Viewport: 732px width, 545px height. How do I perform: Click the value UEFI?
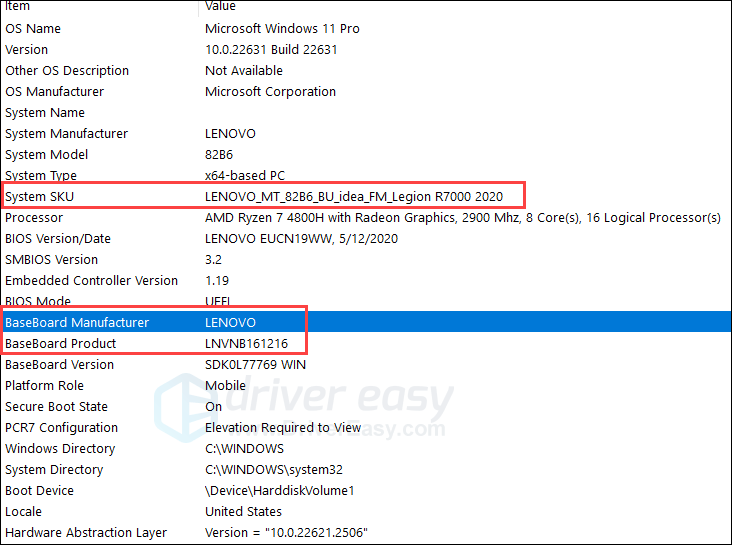[x=218, y=301]
